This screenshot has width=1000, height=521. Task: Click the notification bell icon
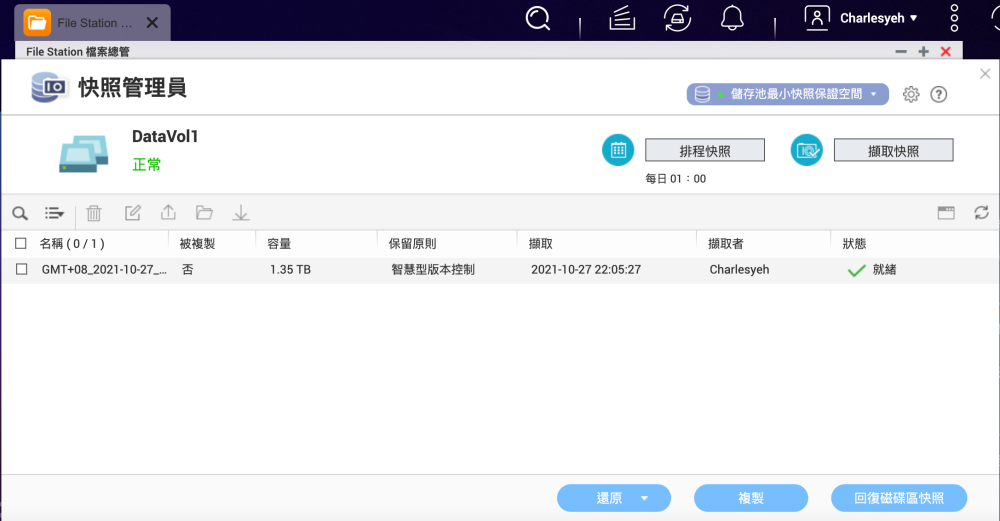pyautogui.click(x=733, y=18)
